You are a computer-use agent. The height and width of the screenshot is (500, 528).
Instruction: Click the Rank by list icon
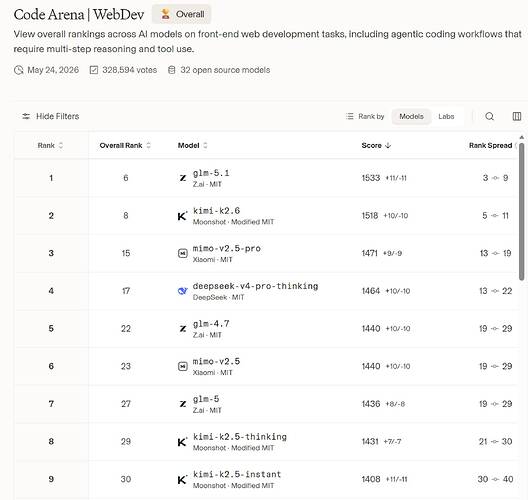tap(350, 116)
